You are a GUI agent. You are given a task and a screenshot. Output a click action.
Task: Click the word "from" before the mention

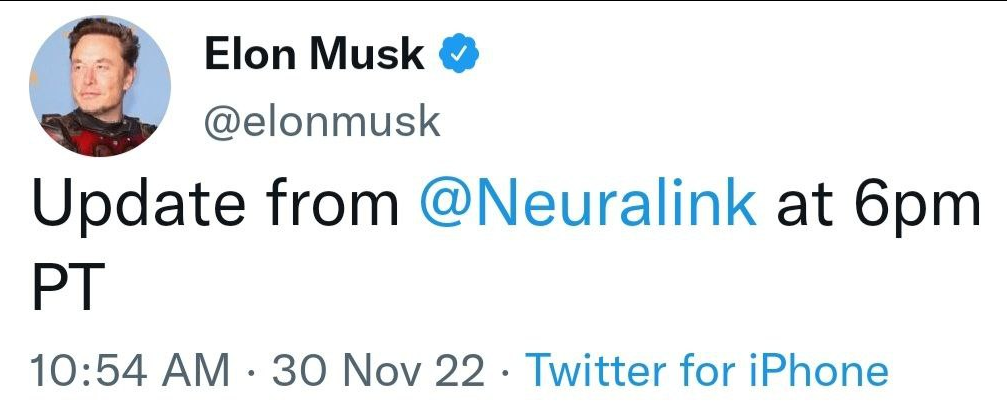(331, 205)
